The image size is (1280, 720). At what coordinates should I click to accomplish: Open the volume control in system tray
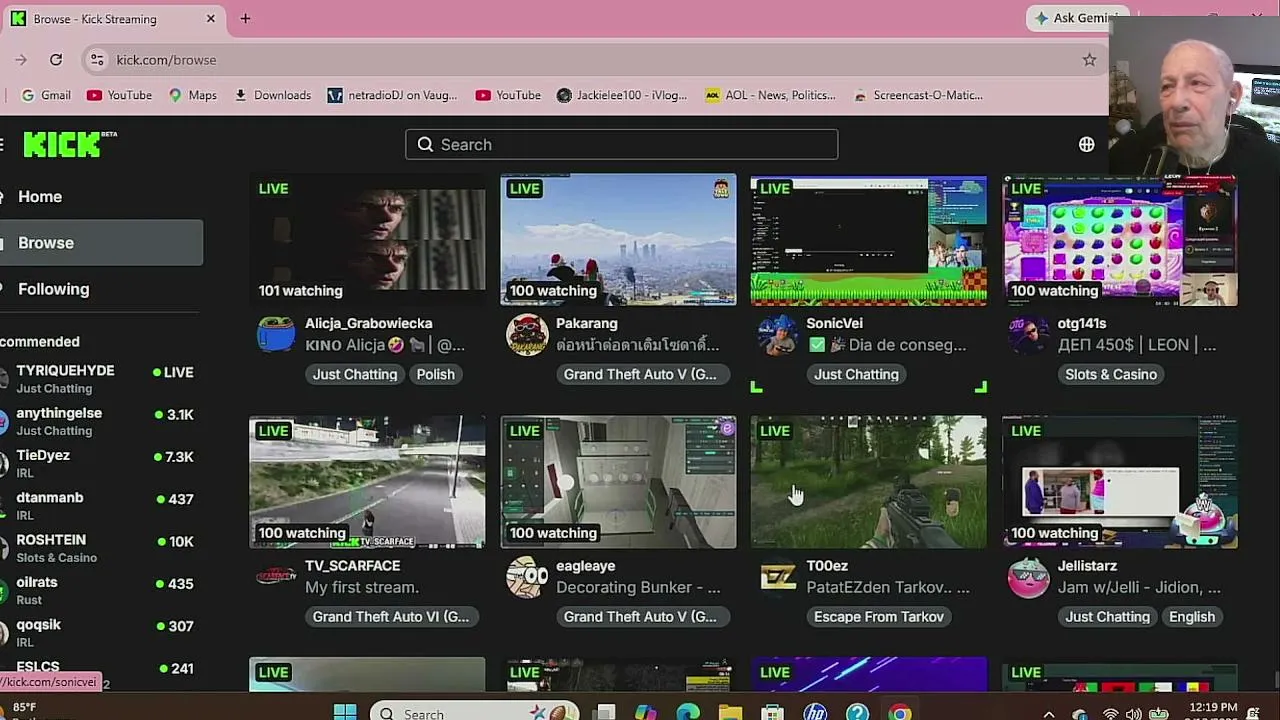coord(1134,714)
